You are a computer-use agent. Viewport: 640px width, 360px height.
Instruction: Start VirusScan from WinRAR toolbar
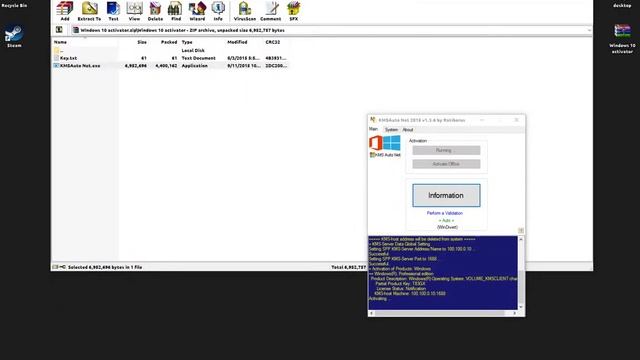[244, 11]
